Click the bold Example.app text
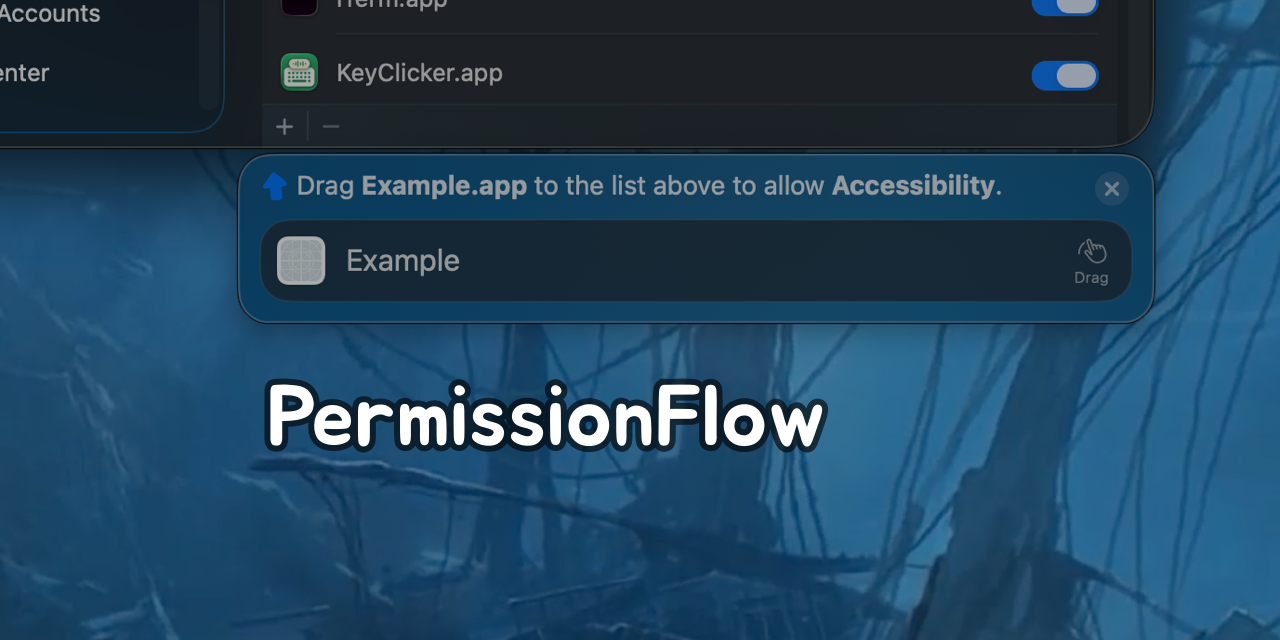This screenshot has height=640, width=1280. pyautogui.click(x=444, y=186)
